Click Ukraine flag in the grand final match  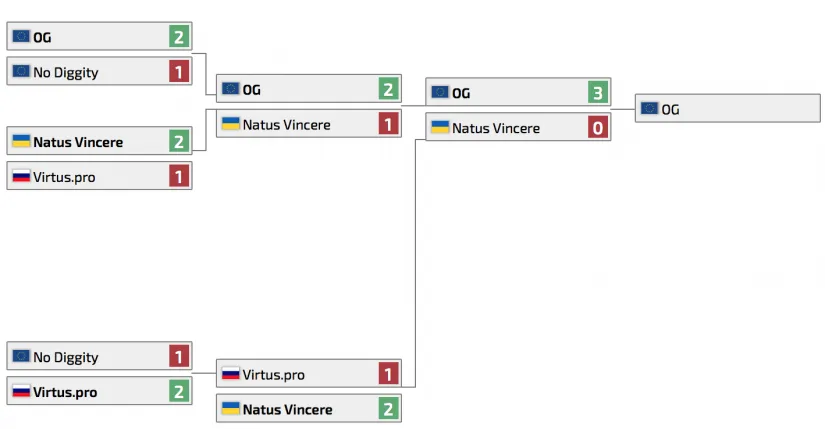(439, 127)
